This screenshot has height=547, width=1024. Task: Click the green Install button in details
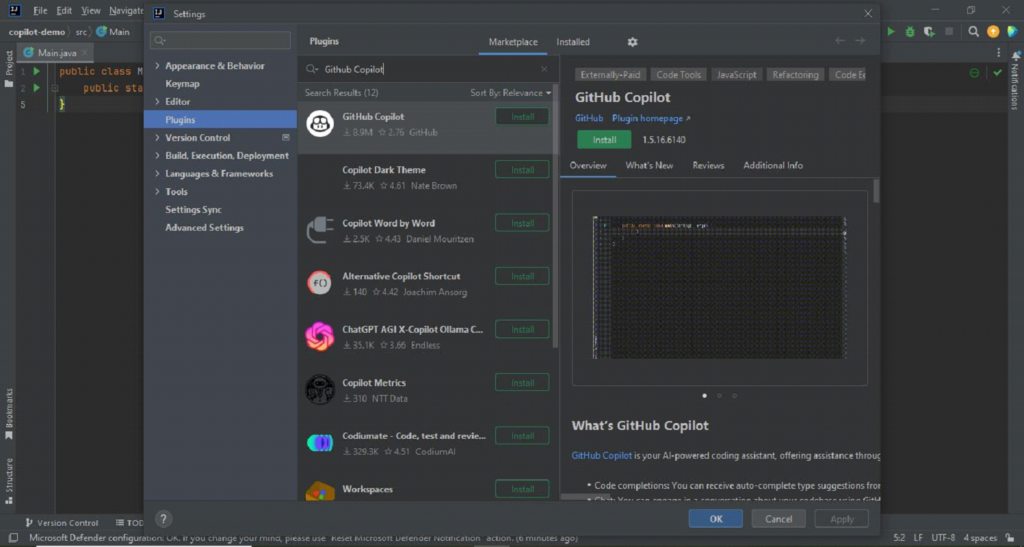(x=604, y=140)
